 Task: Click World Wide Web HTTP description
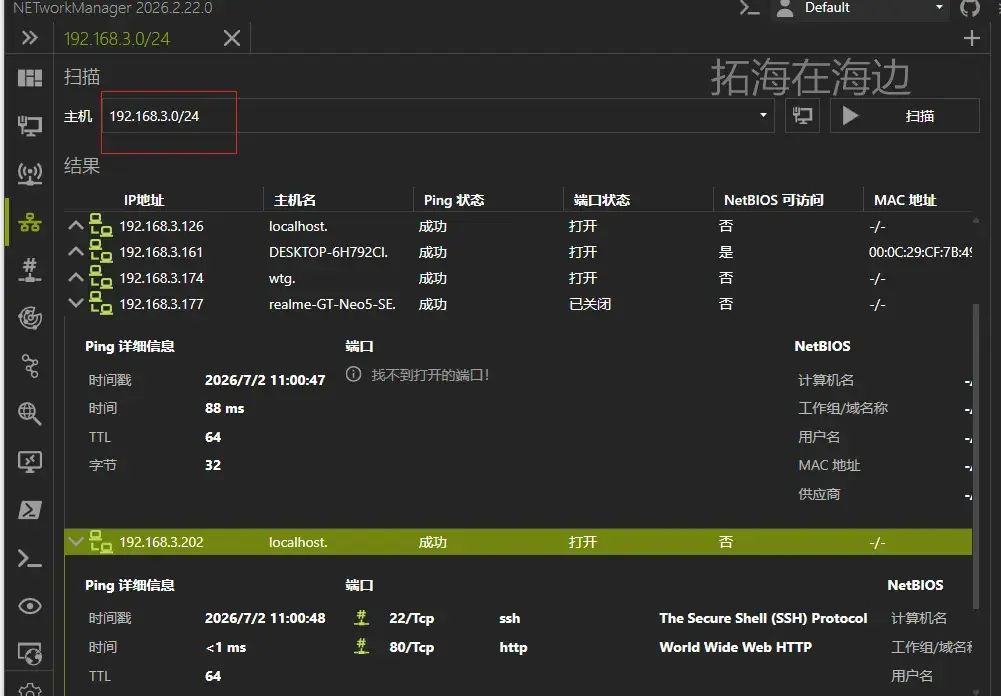pyautogui.click(x=735, y=647)
